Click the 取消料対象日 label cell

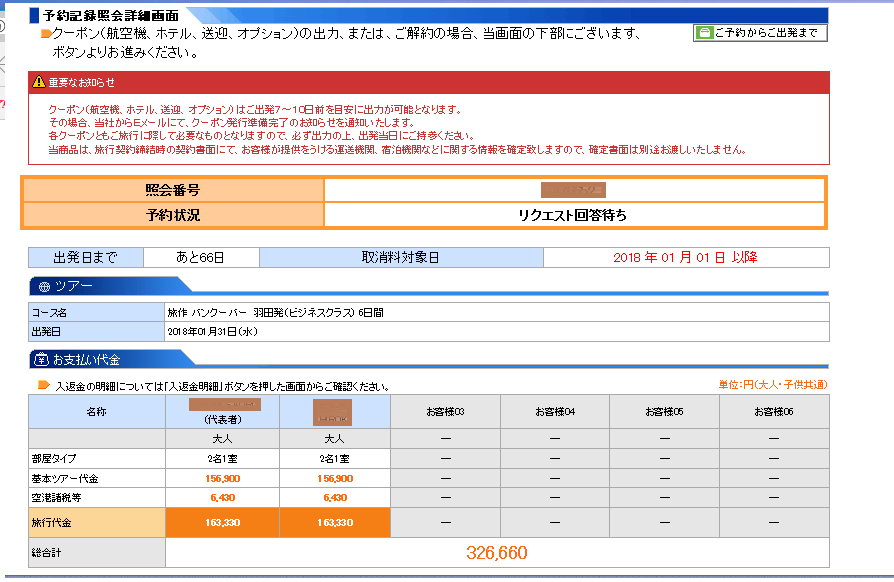click(x=401, y=257)
